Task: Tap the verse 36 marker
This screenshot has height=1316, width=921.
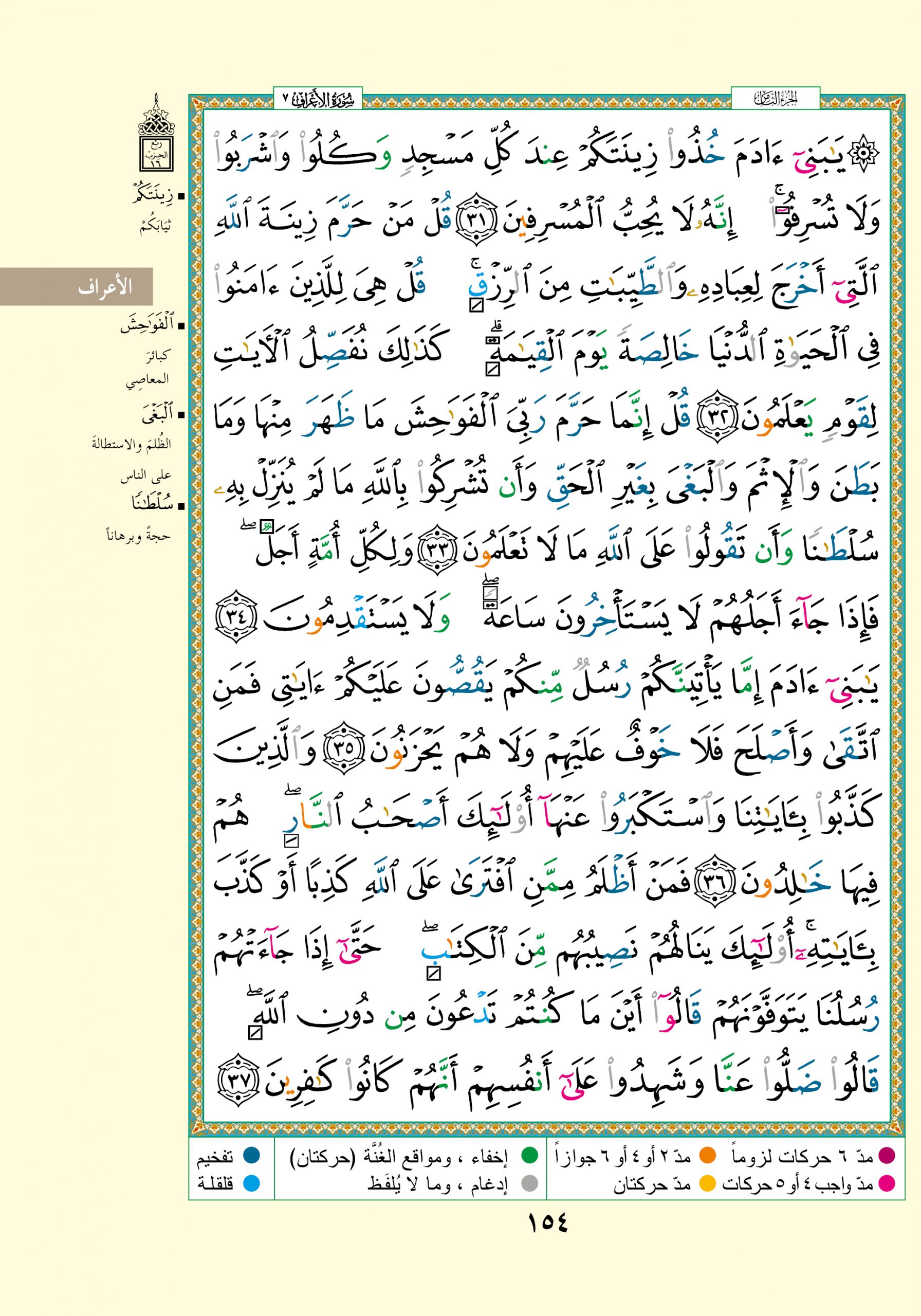Action: (x=714, y=886)
